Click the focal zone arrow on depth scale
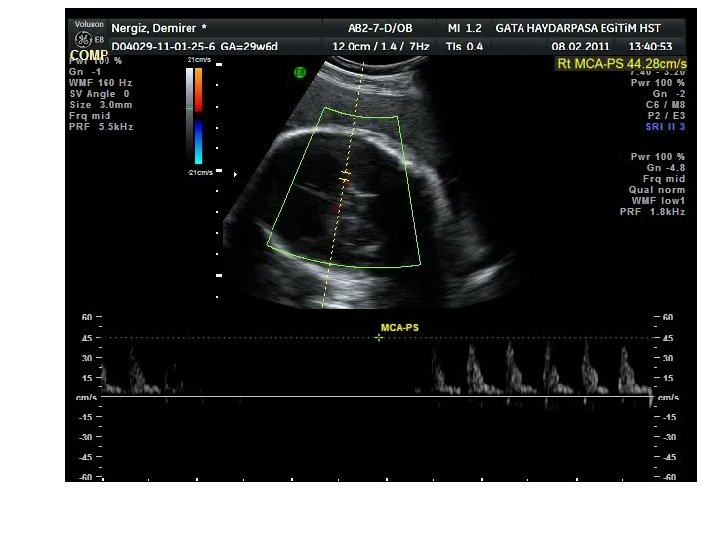720x540 pixels. 236,174
